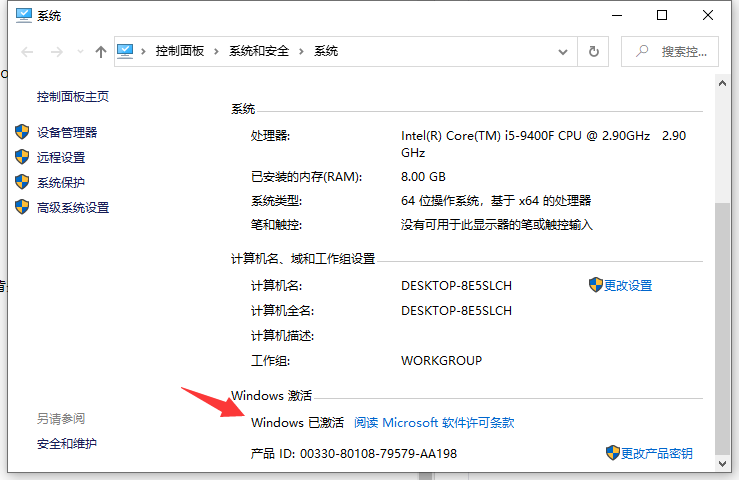This screenshot has width=739, height=480.
Task: Open 高级系统设置 from the sidebar
Action: coord(73,207)
